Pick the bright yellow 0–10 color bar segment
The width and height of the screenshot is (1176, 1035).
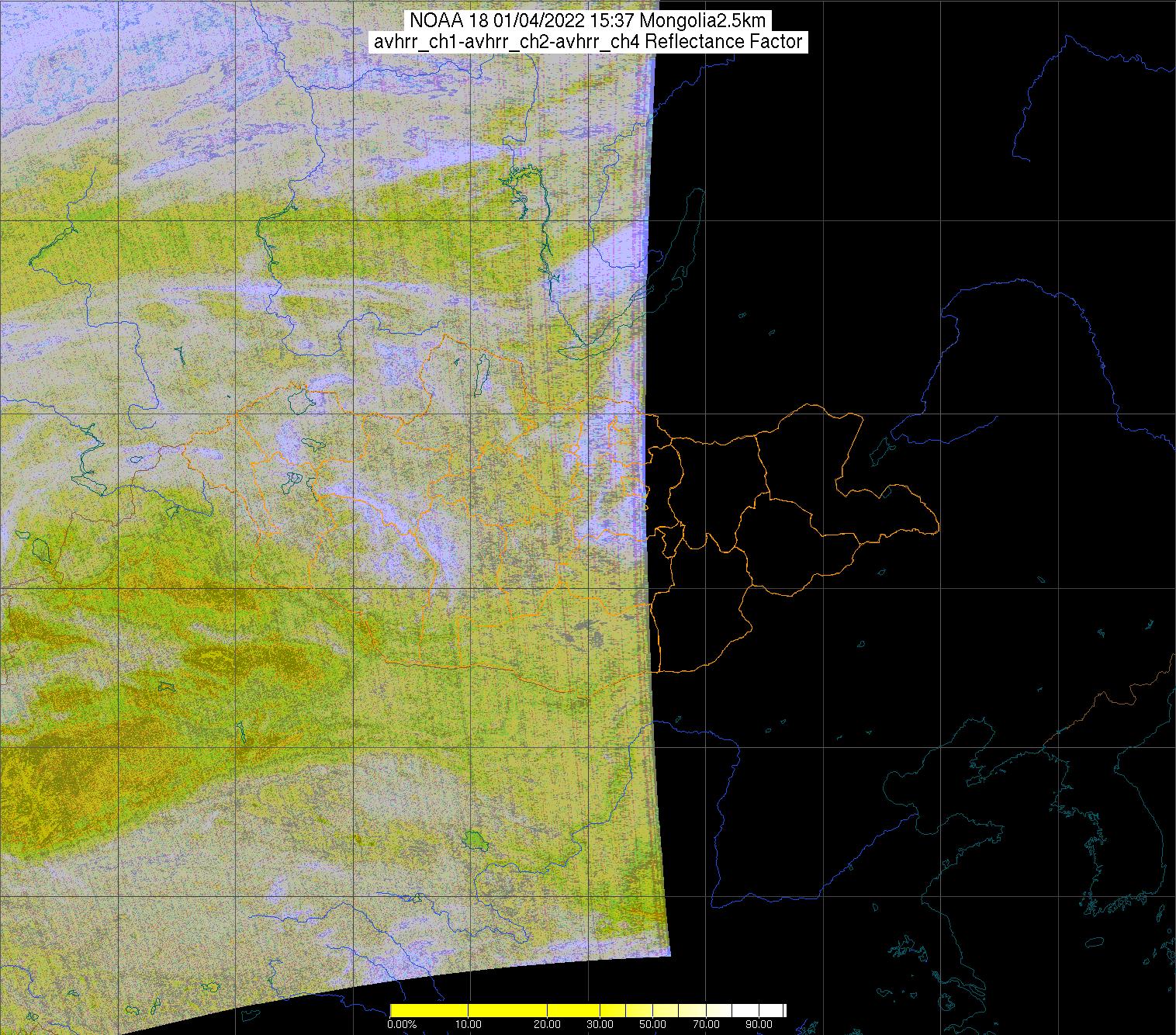tap(429, 1010)
